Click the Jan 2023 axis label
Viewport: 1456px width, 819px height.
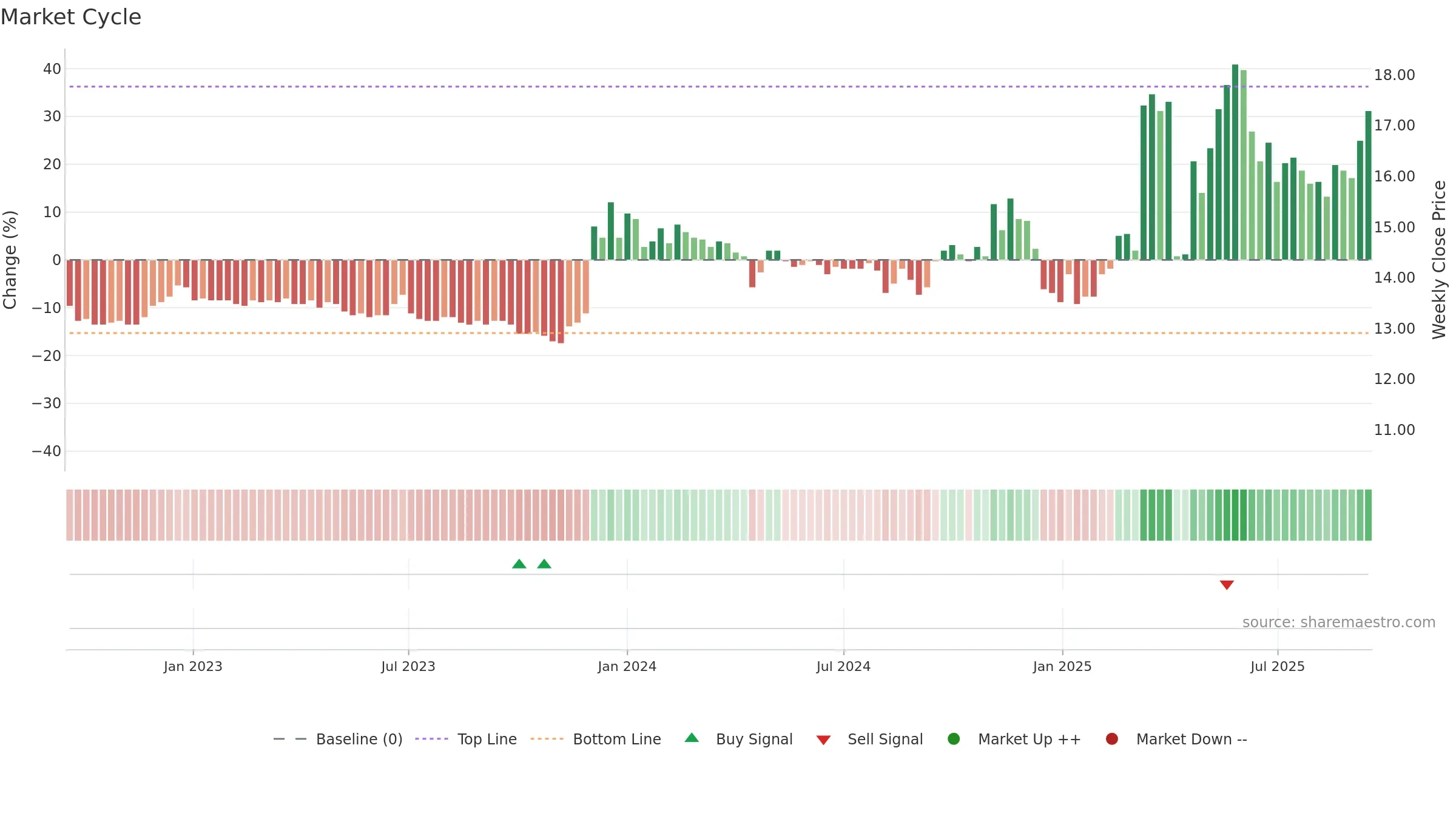point(193,666)
